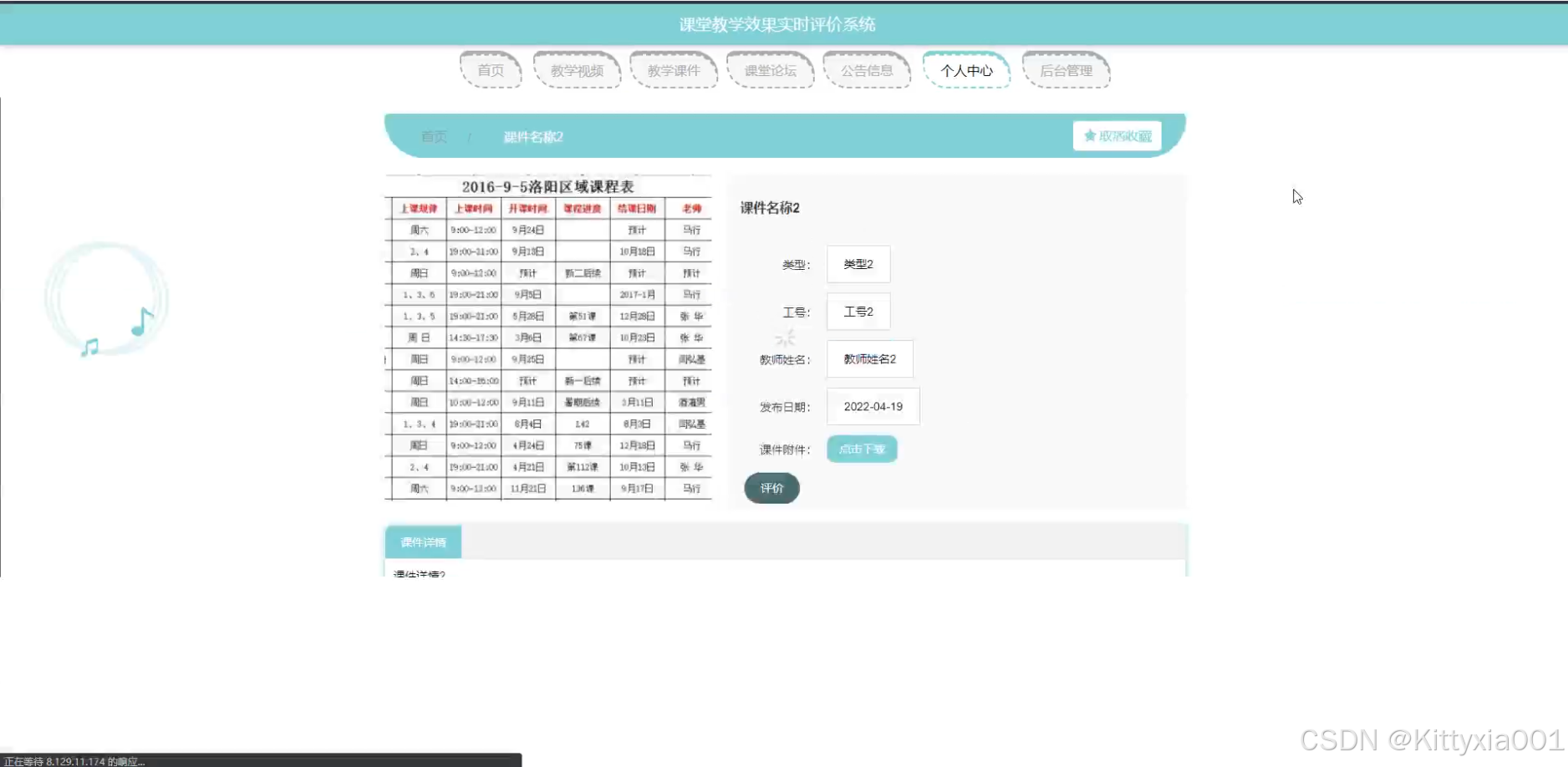Open the 课堂论坛 tab
The image size is (1568, 767).
[x=770, y=70]
